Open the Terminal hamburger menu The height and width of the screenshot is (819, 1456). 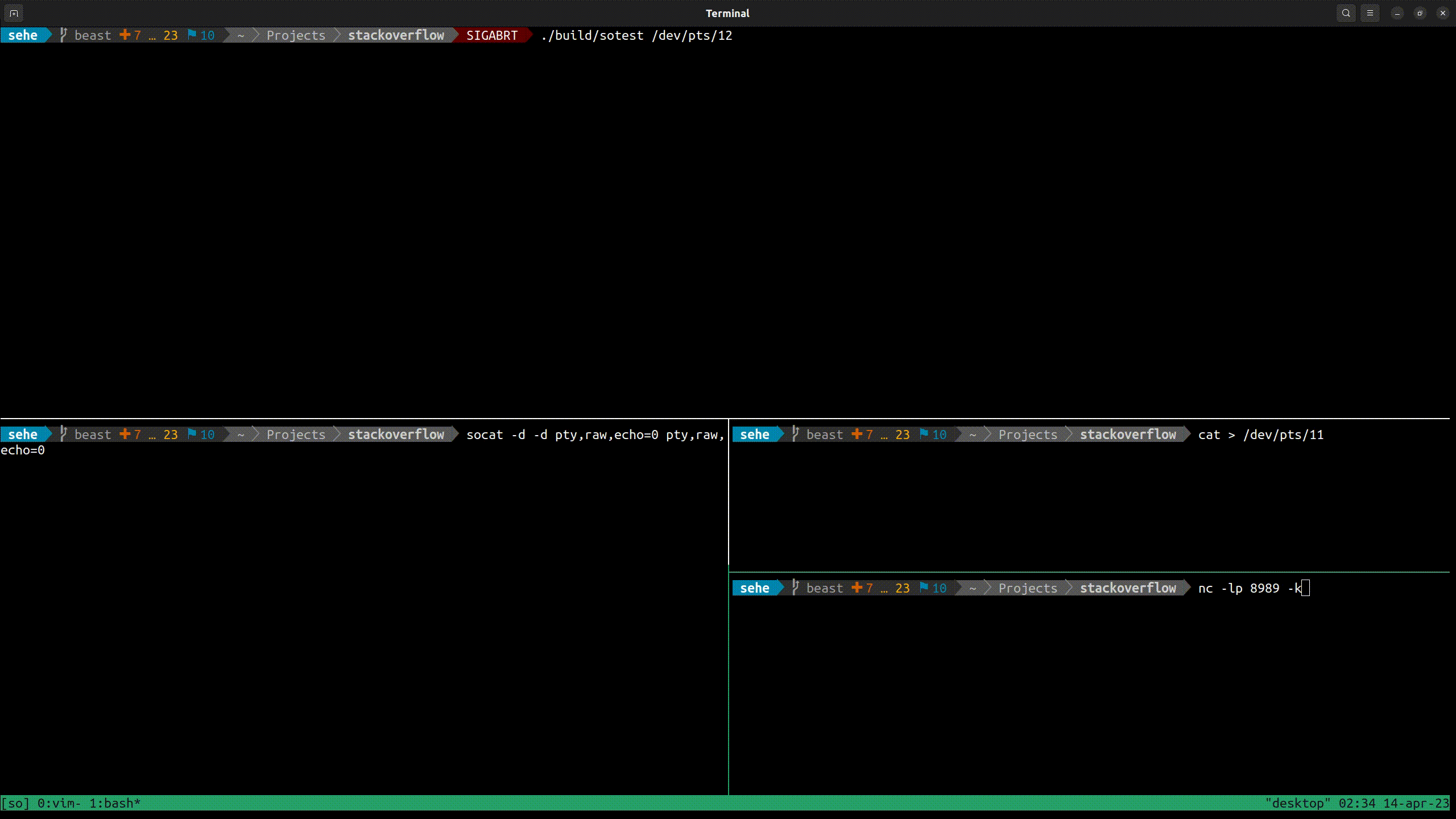click(1370, 13)
